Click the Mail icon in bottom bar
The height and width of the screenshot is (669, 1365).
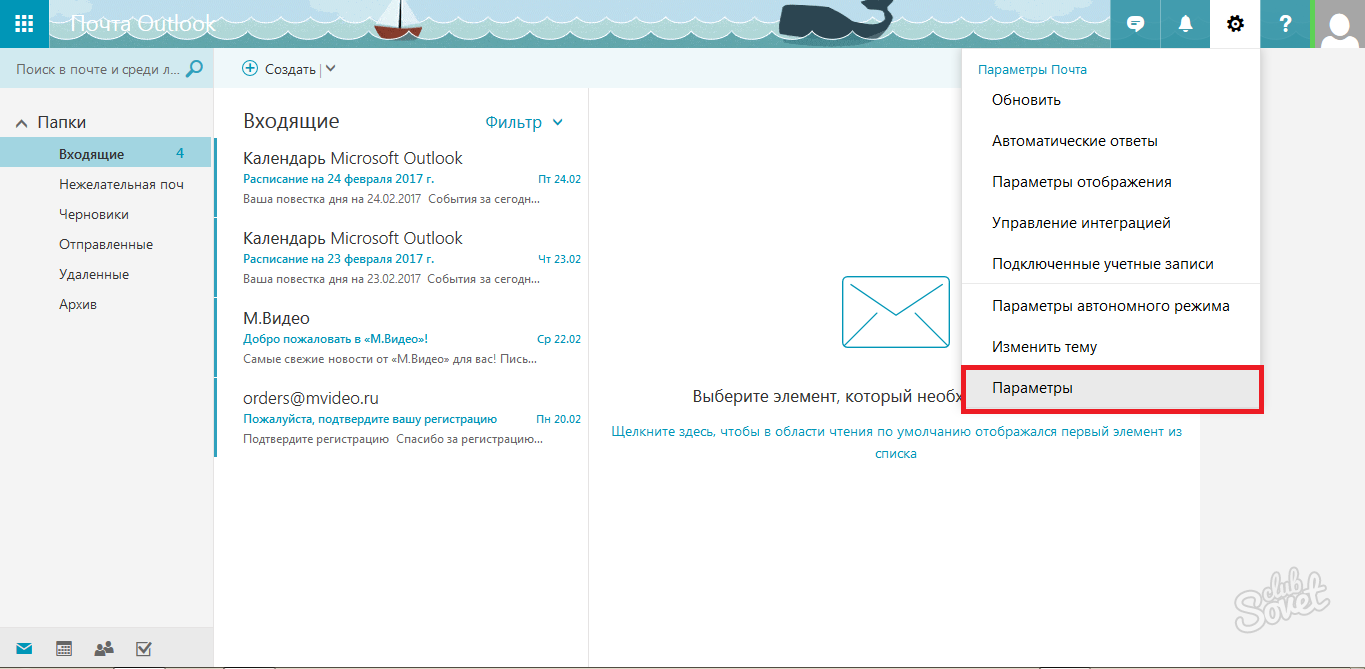[24, 649]
